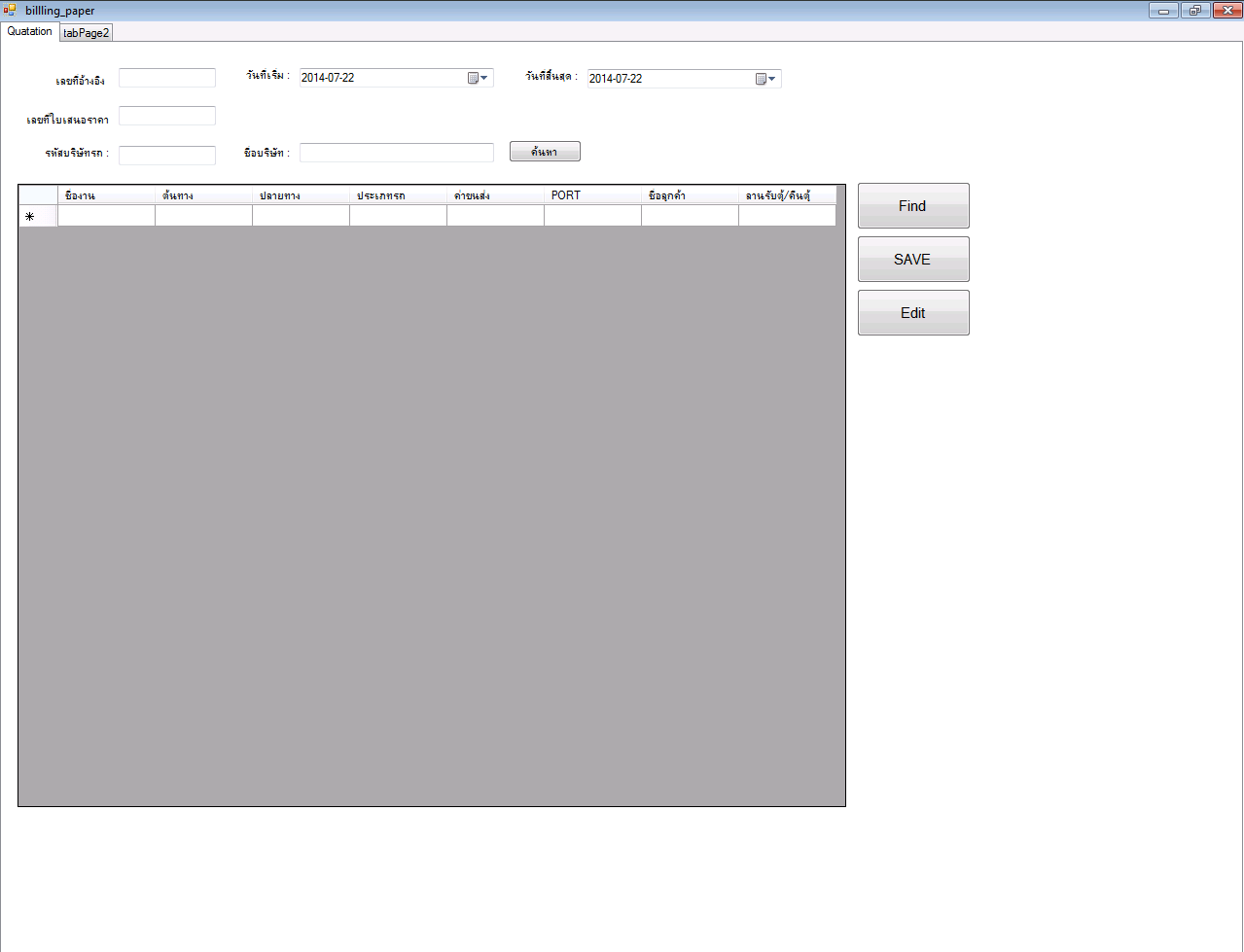Expand the วันที่สิ้นสุด date picker dropdown

coord(765,79)
